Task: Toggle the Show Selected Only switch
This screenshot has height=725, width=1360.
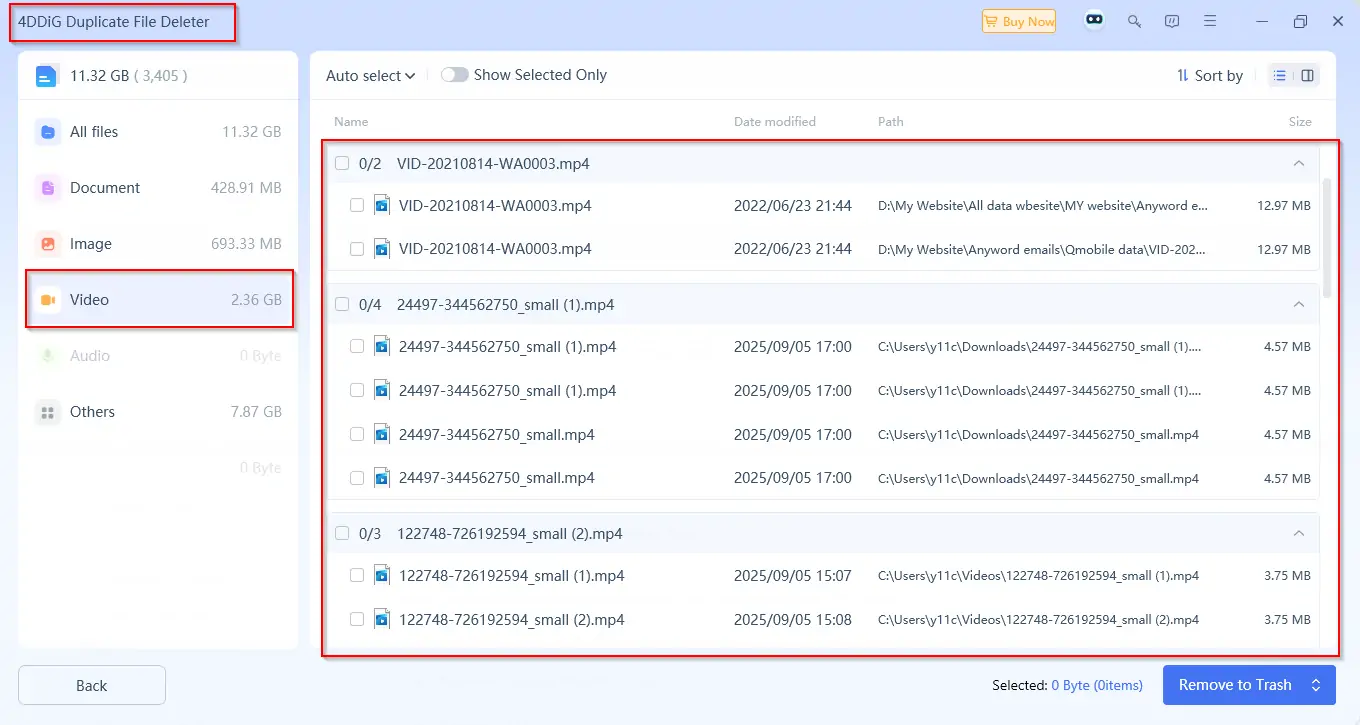Action: click(455, 75)
